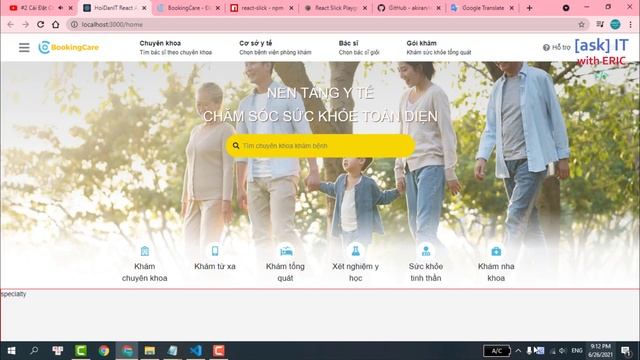
Task: Go back in browser history
Action: pyautogui.click(x=11, y=24)
